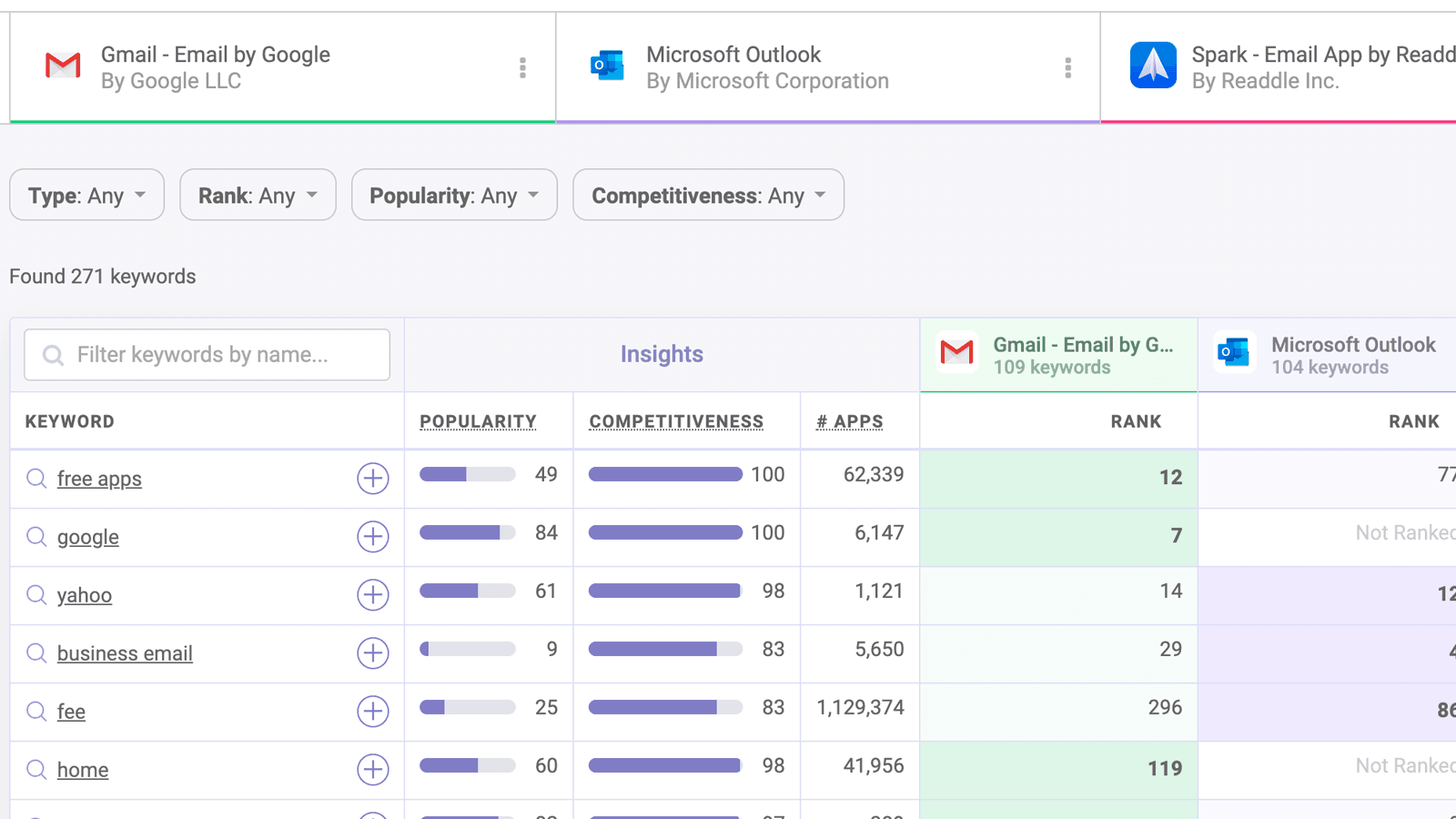The height and width of the screenshot is (819, 1456).
Task: Add the 'business email' keyword with plus icon
Action: (x=373, y=653)
